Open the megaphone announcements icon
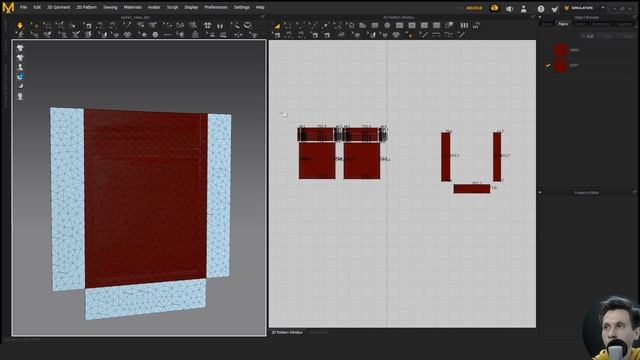The image size is (640, 360). pyautogui.click(x=509, y=9)
